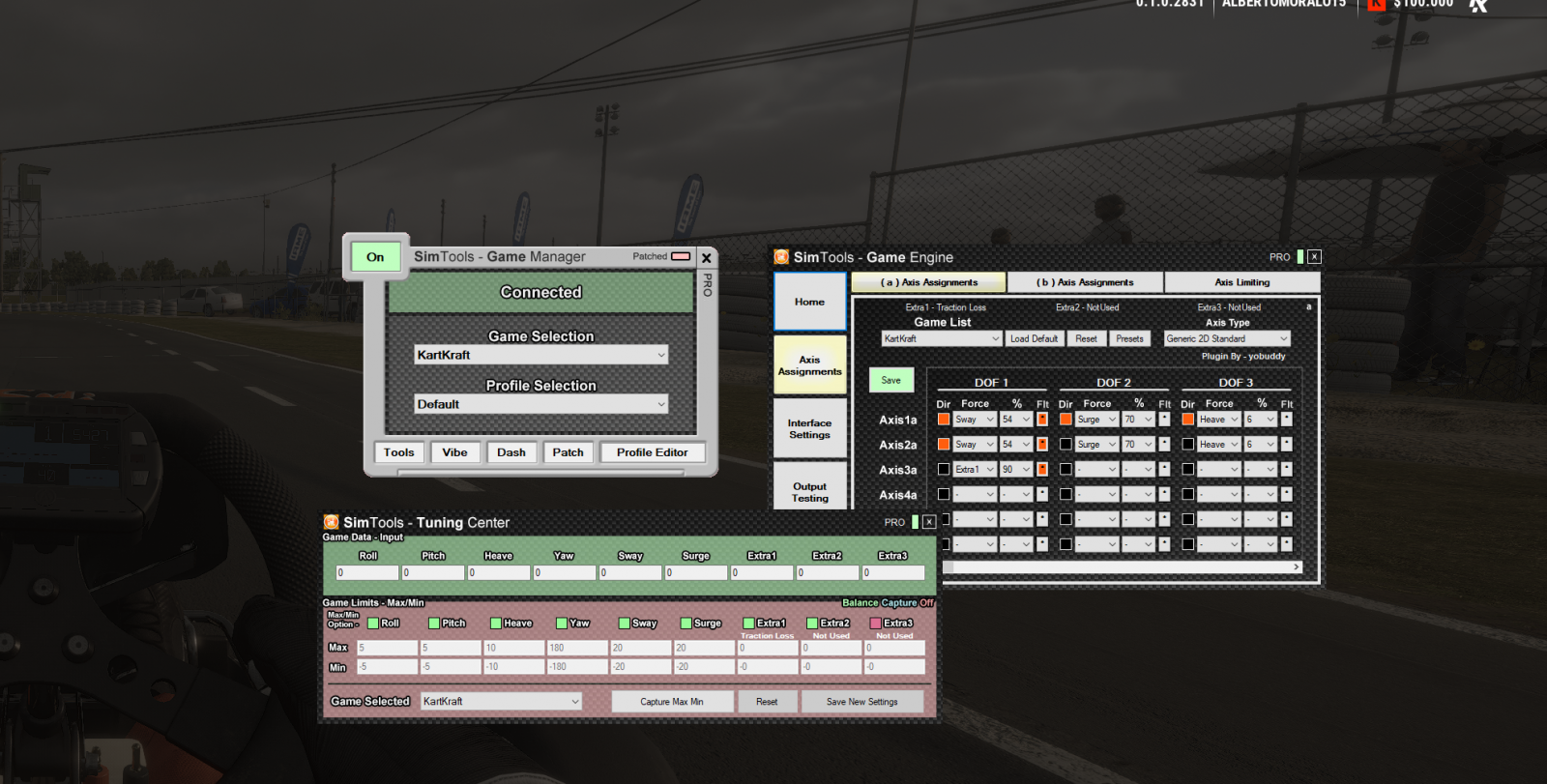Open Output Testing section in Game Engine
This screenshot has width=1547, height=784.
pyautogui.click(x=810, y=487)
